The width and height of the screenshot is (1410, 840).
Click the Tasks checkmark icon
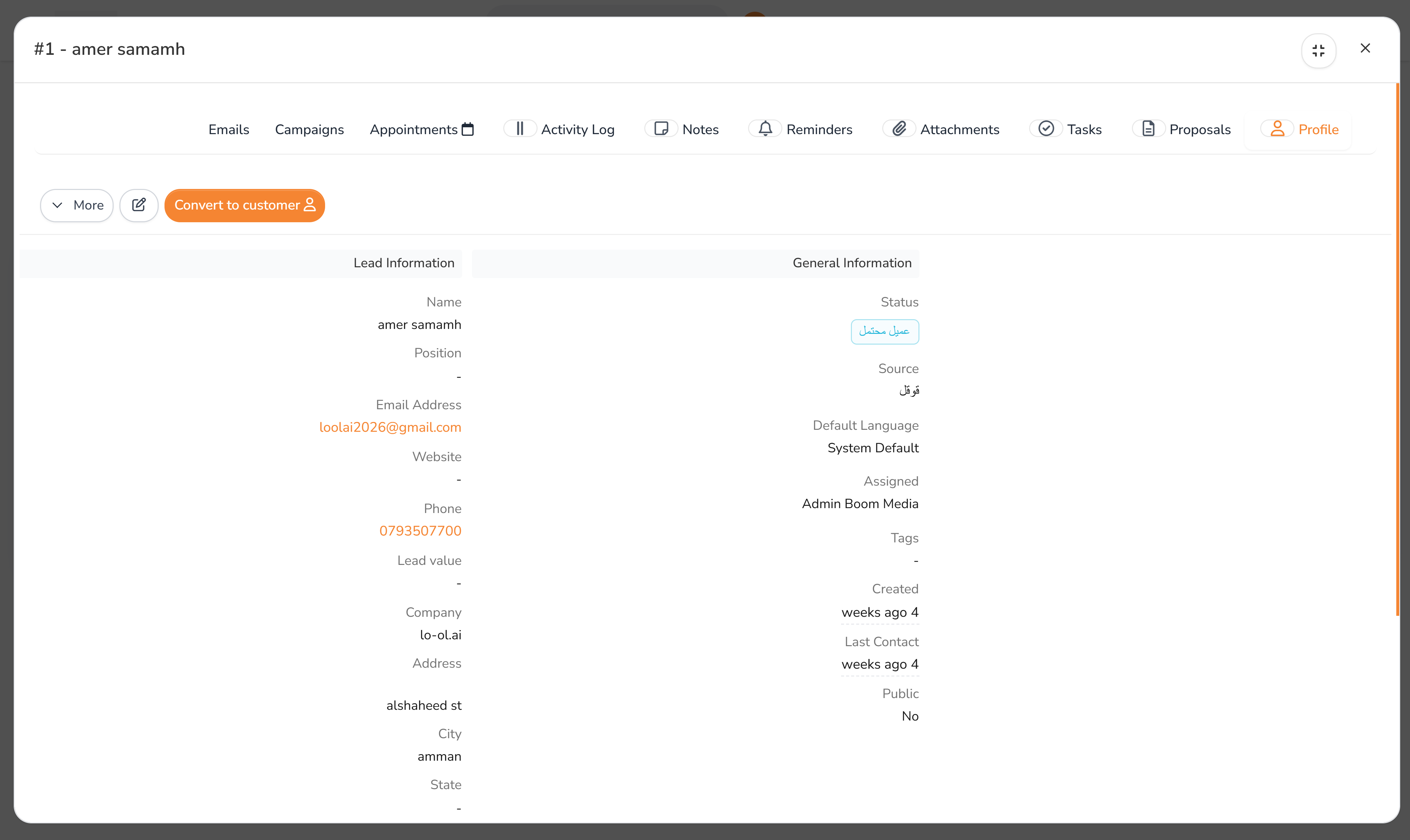pyautogui.click(x=1045, y=129)
